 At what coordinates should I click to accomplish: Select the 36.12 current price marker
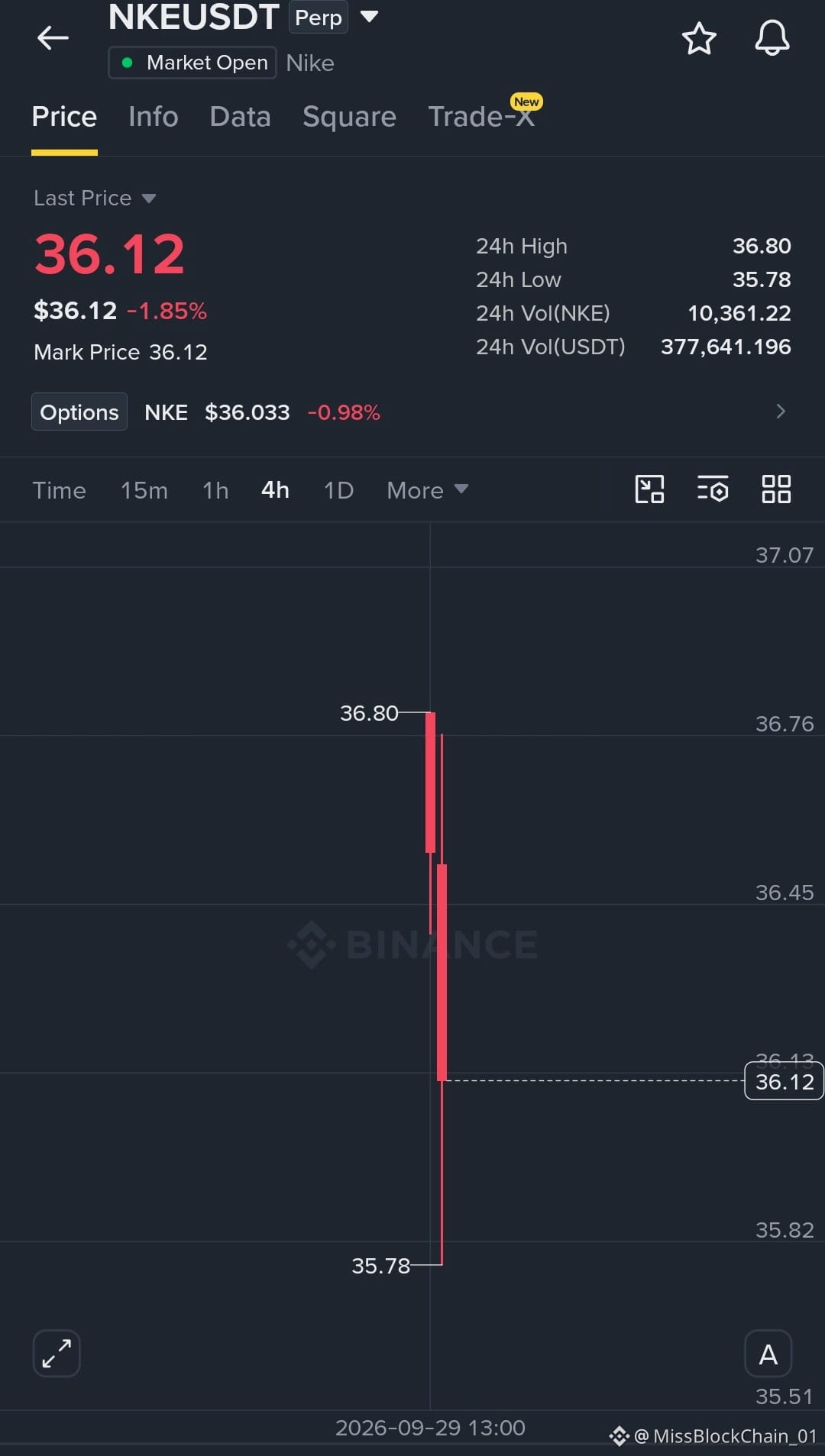click(784, 1081)
